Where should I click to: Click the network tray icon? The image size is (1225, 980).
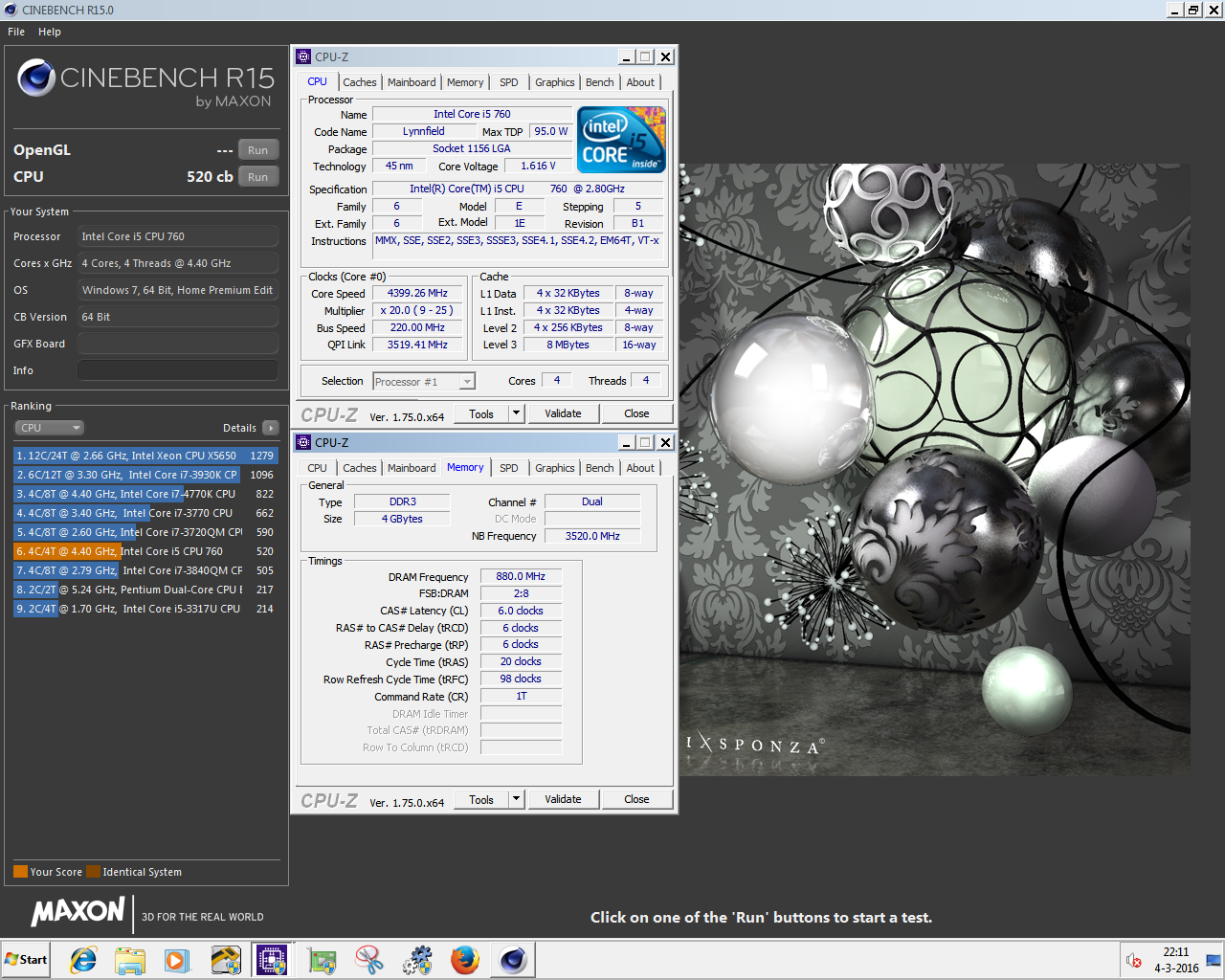tap(1214, 961)
